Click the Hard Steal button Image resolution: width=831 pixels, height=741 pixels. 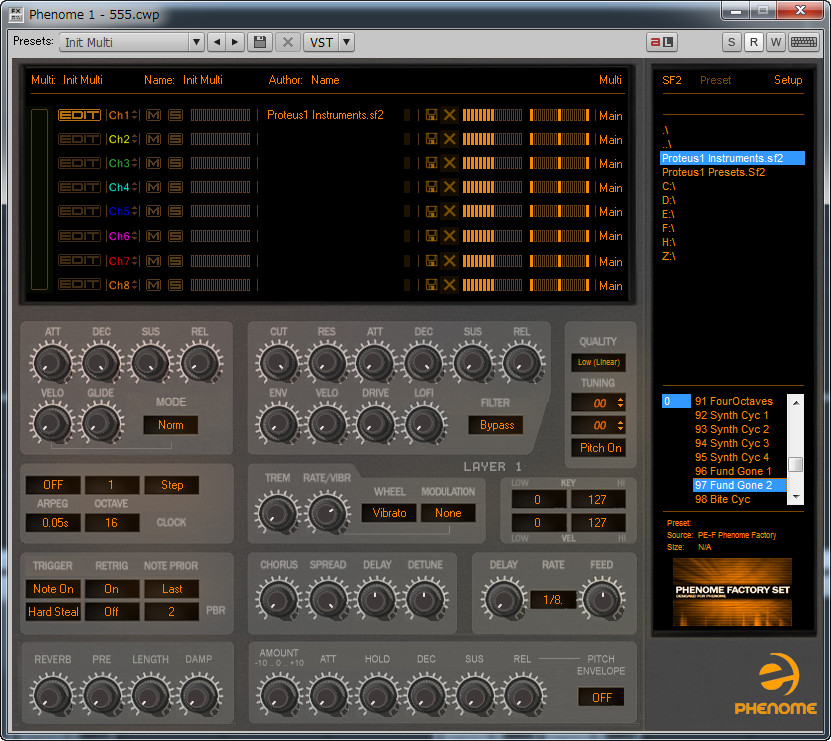tap(53, 611)
